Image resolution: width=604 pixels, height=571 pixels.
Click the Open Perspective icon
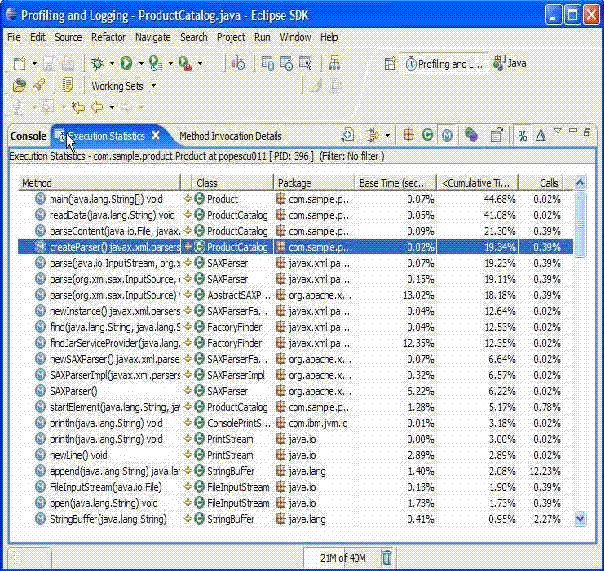390,63
